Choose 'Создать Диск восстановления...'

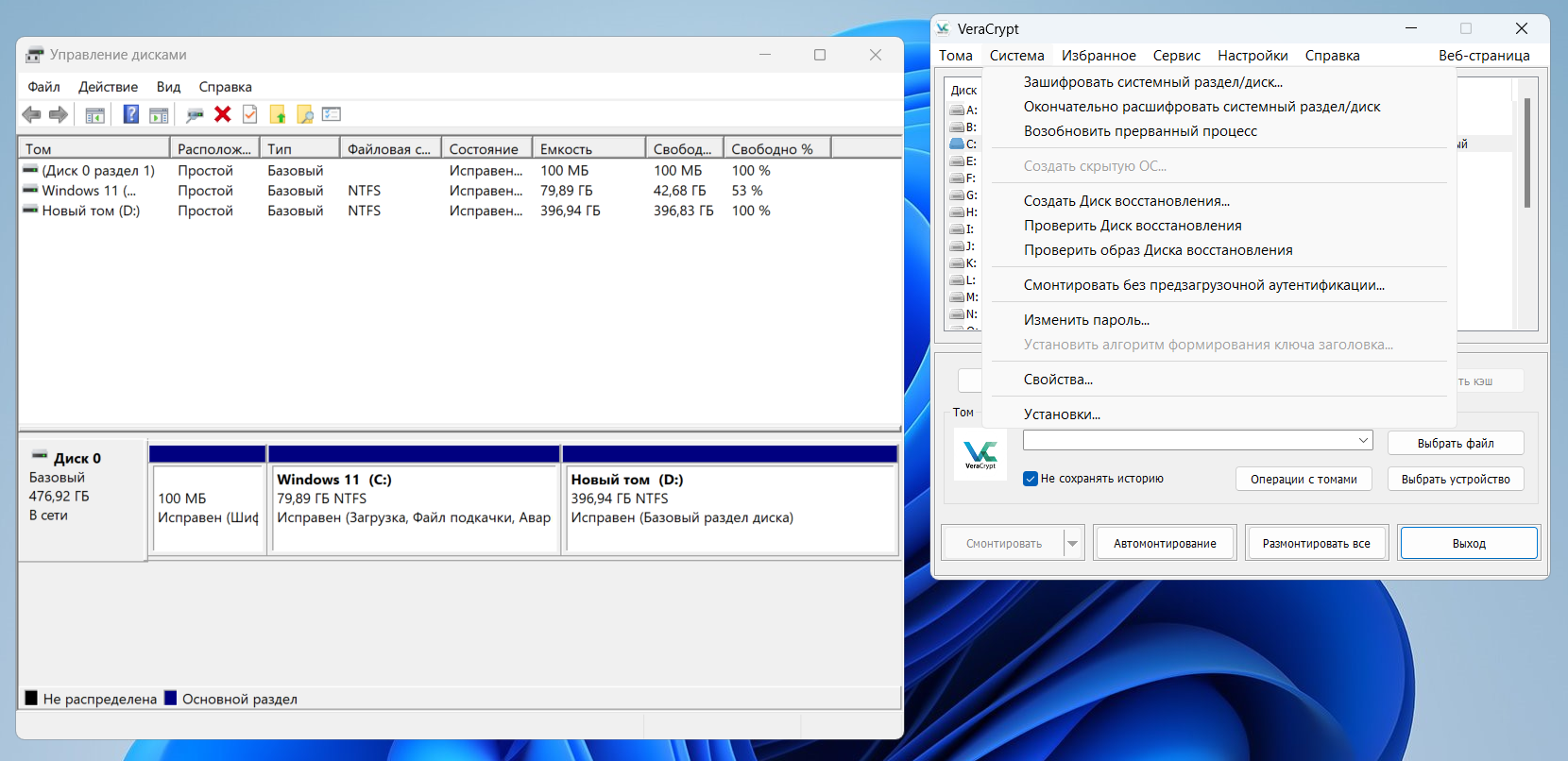point(1219,201)
